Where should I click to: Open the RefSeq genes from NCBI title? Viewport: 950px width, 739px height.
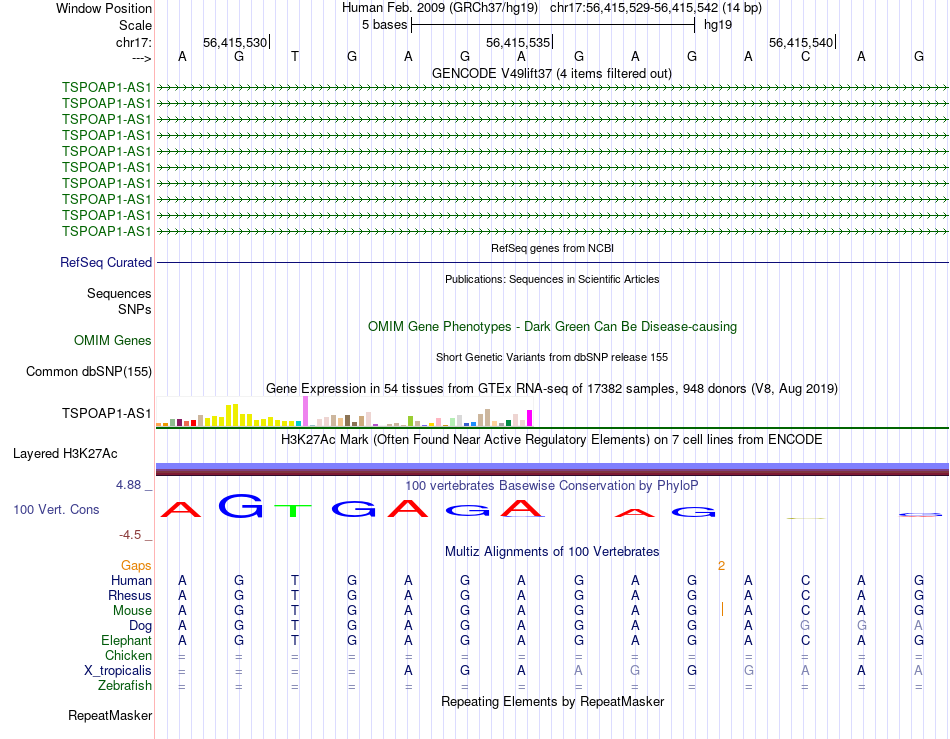552,248
